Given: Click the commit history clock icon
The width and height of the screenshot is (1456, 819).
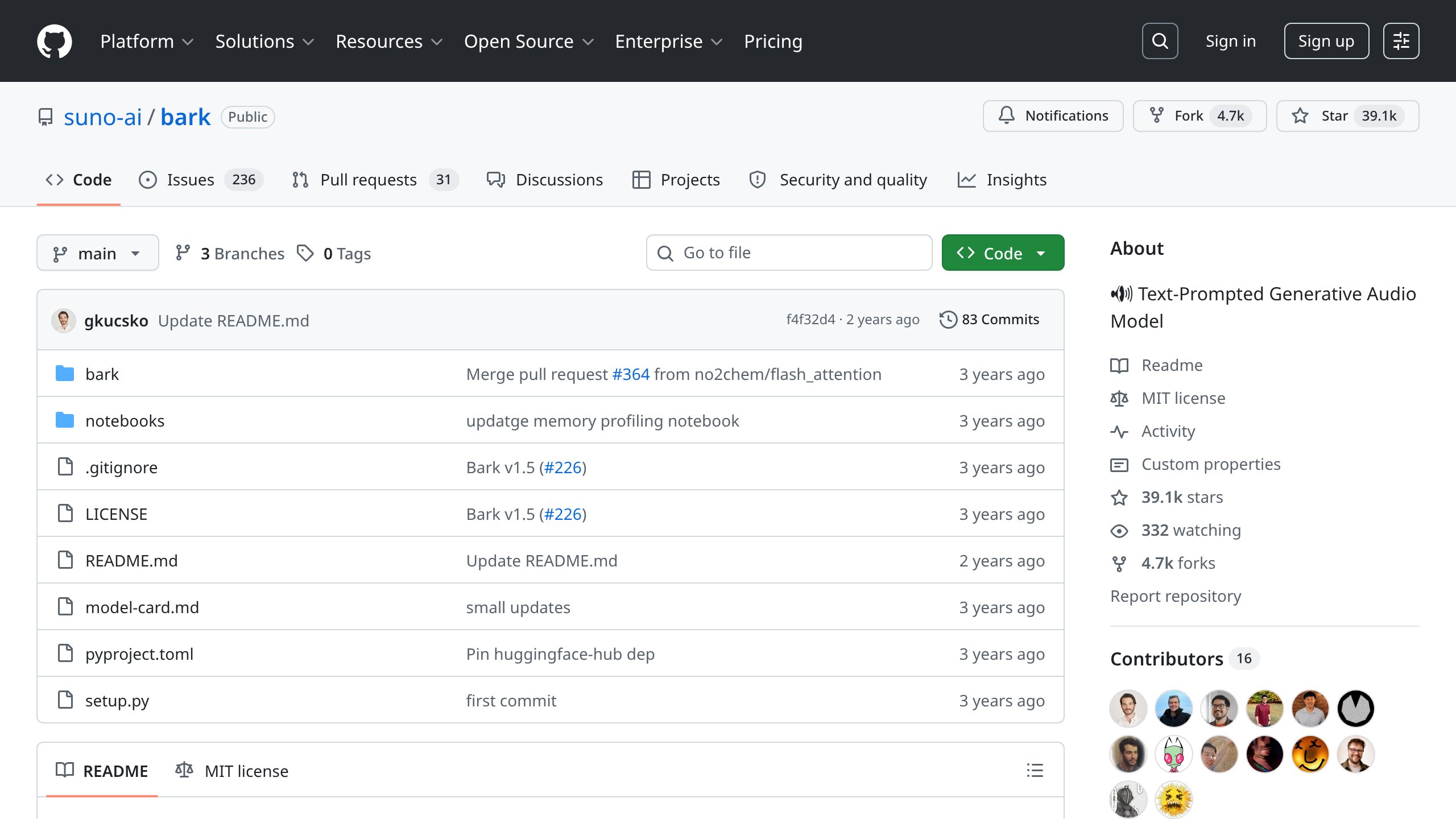Looking at the screenshot, I should pyautogui.click(x=948, y=320).
